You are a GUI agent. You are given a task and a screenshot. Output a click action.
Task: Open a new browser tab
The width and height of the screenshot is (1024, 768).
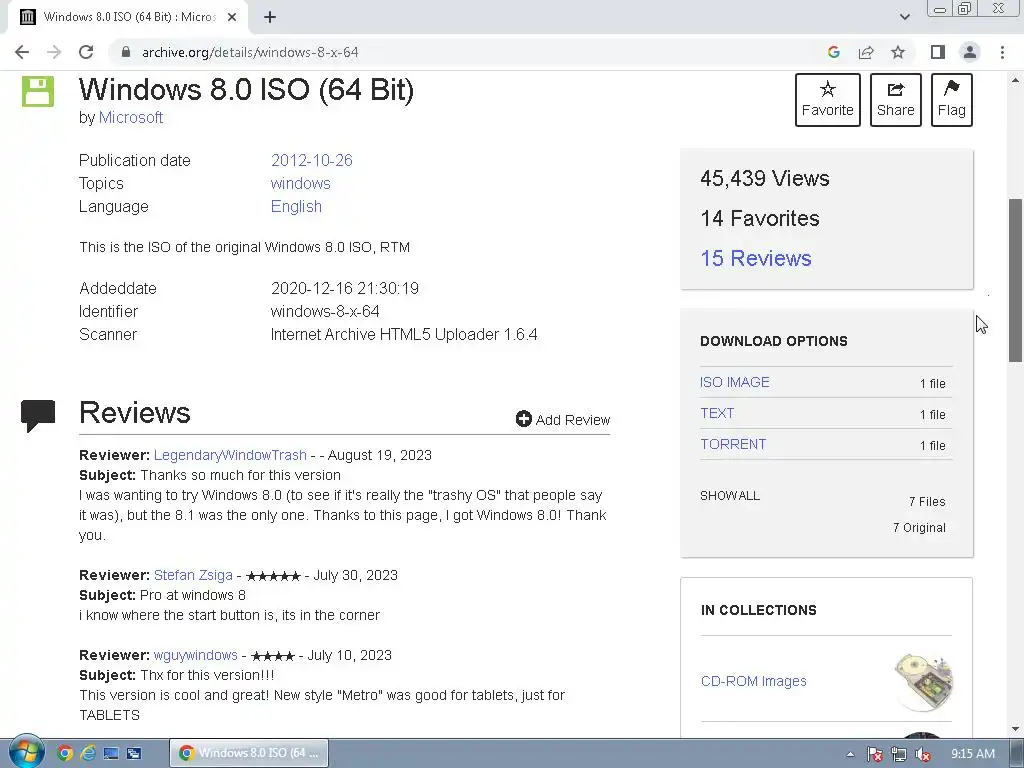click(270, 17)
